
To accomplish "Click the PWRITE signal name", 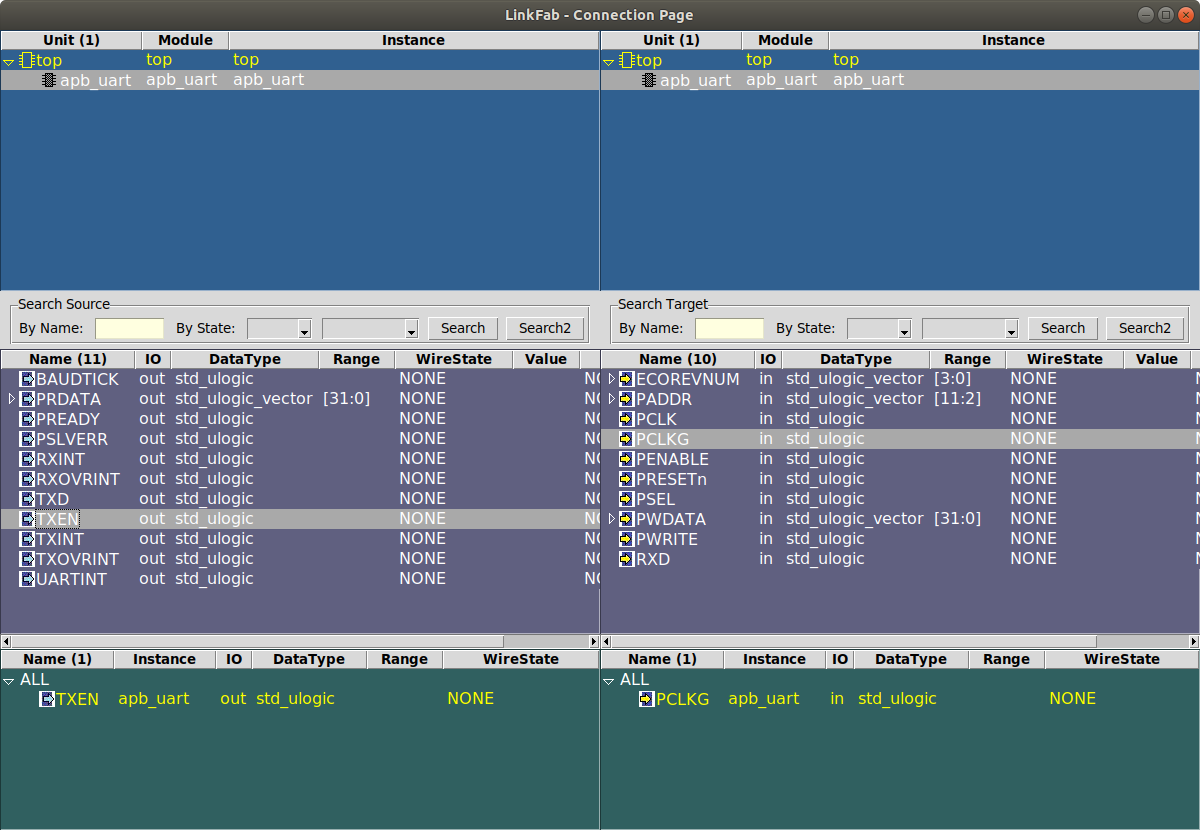I will [x=667, y=539].
